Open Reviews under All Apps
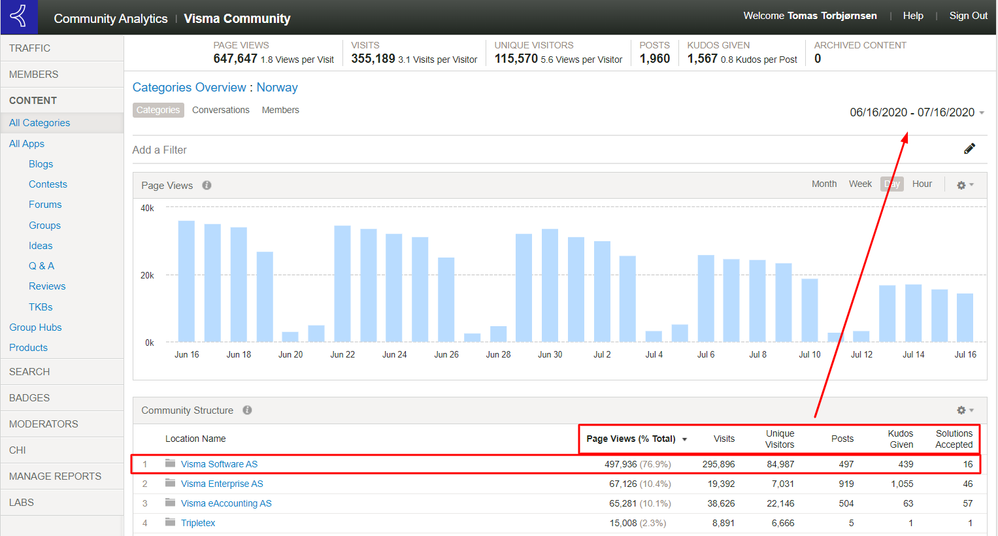This screenshot has width=998, height=536. tap(47, 286)
